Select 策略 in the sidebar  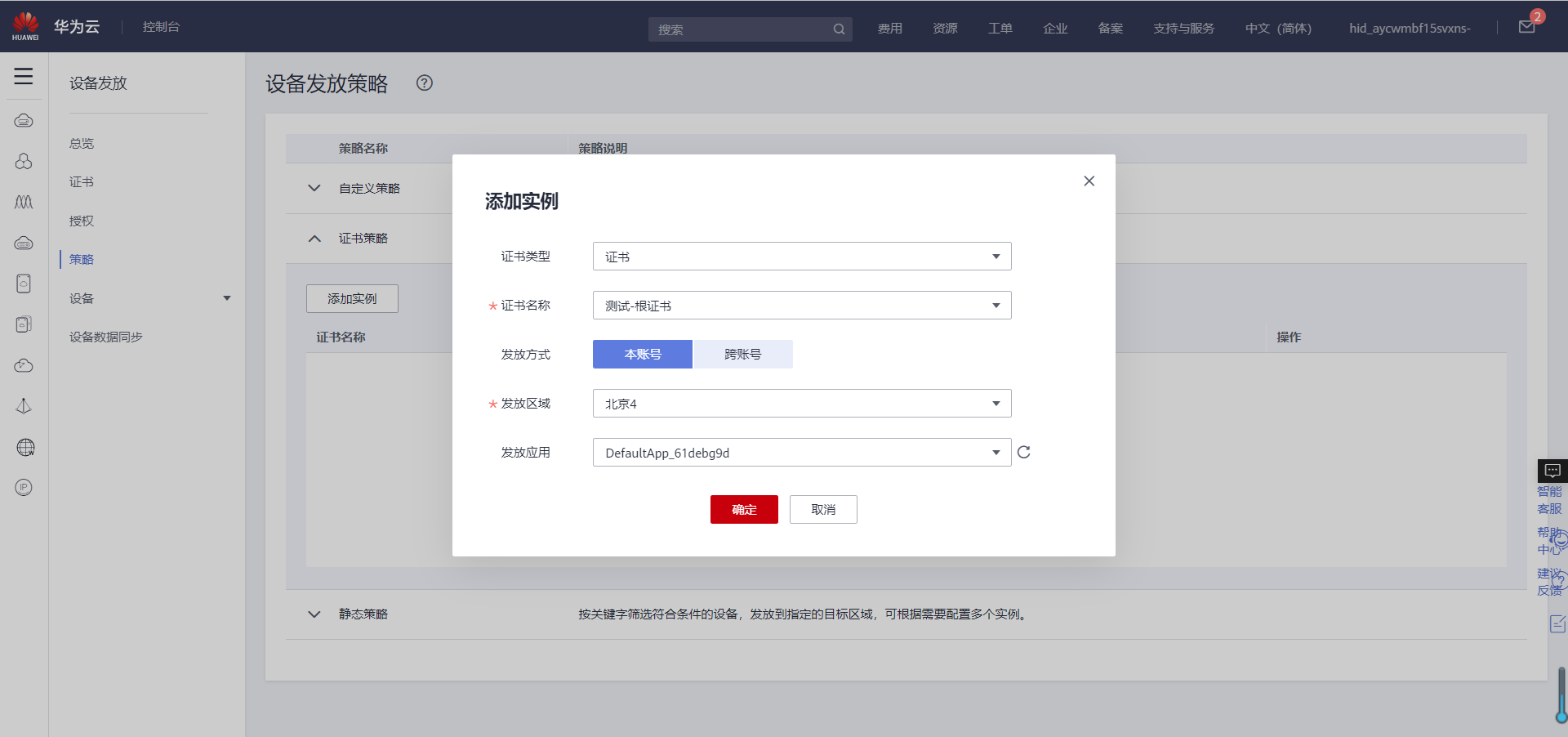(82, 259)
